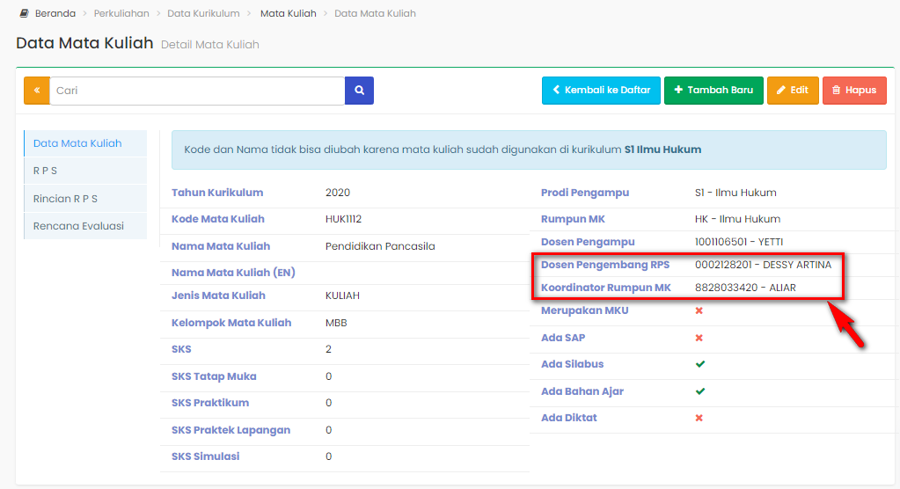
Task: Click the green Tambah Baru button
Action: point(713,90)
